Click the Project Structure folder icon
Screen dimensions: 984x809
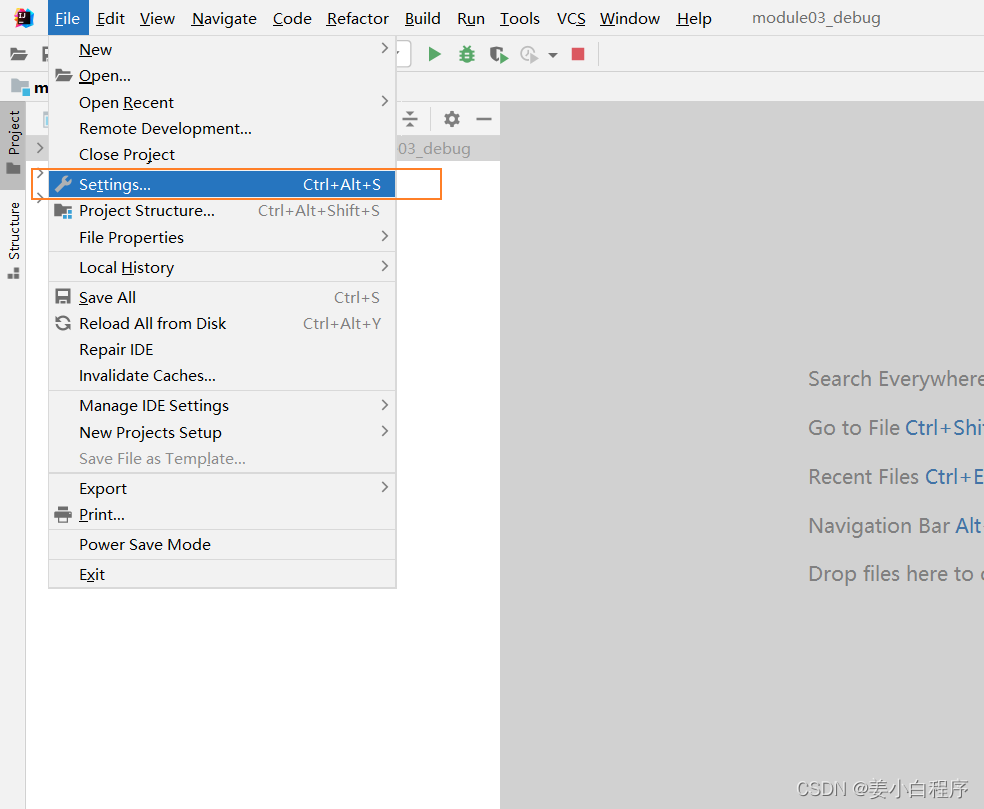coord(63,211)
